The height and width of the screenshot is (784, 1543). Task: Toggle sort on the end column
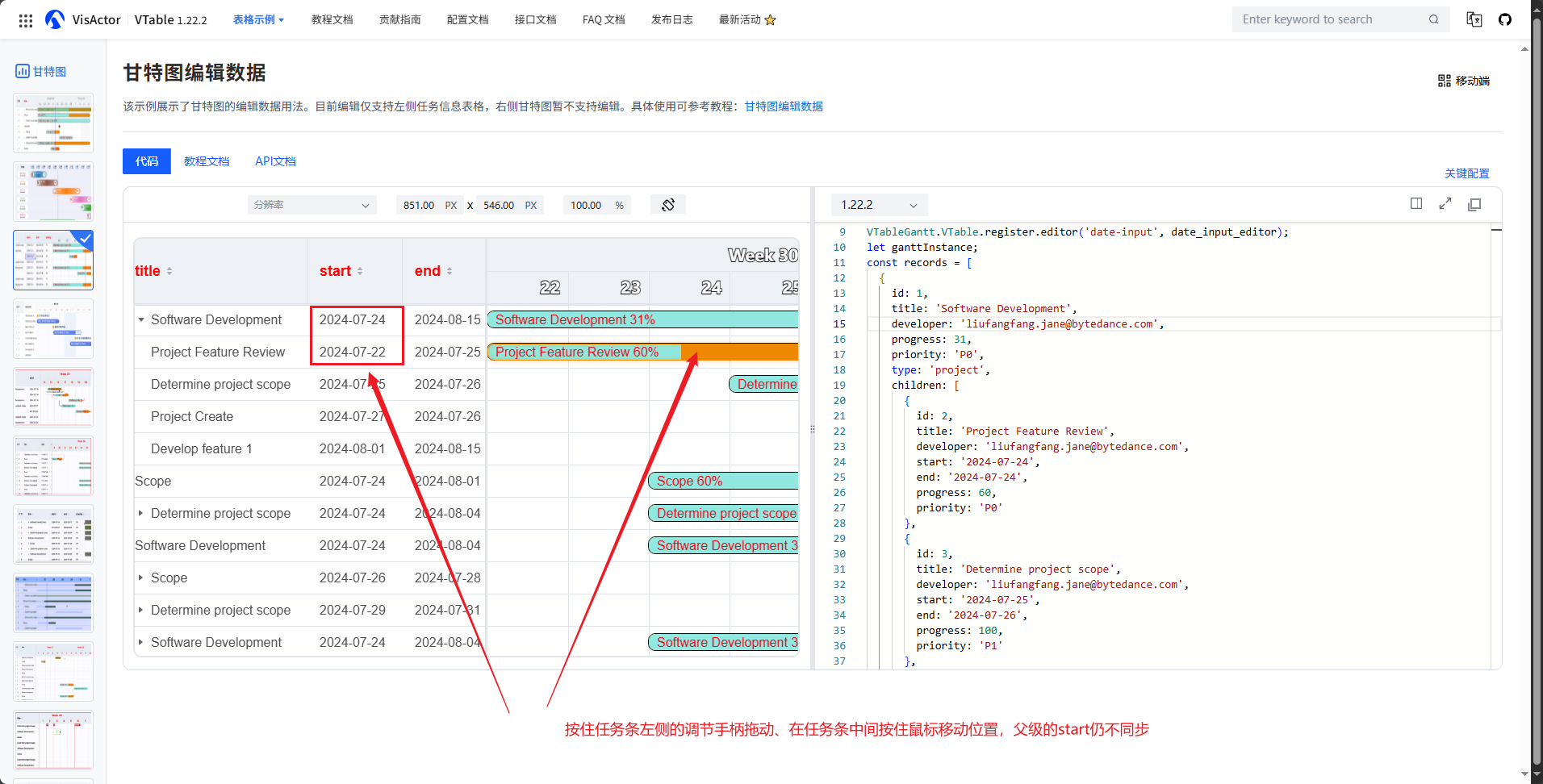(450, 271)
